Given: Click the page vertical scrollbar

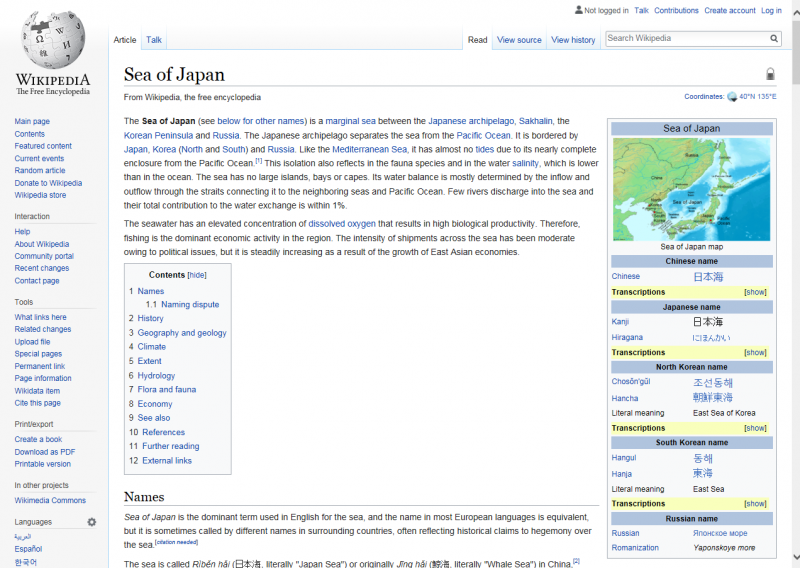Looking at the screenshot, I should (x=796, y=51).
